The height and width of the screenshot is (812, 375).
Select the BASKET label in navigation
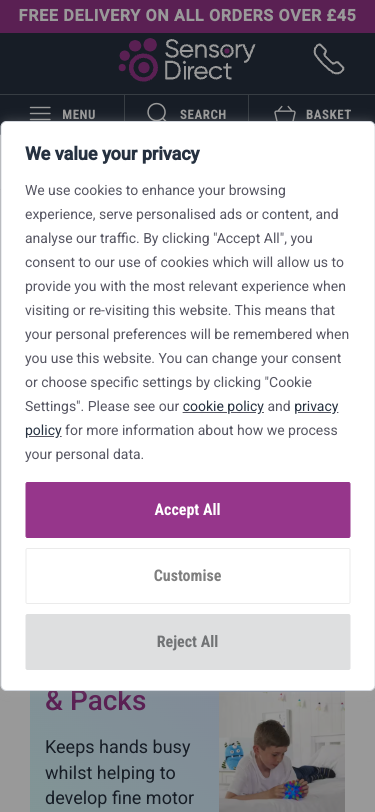[328, 114]
